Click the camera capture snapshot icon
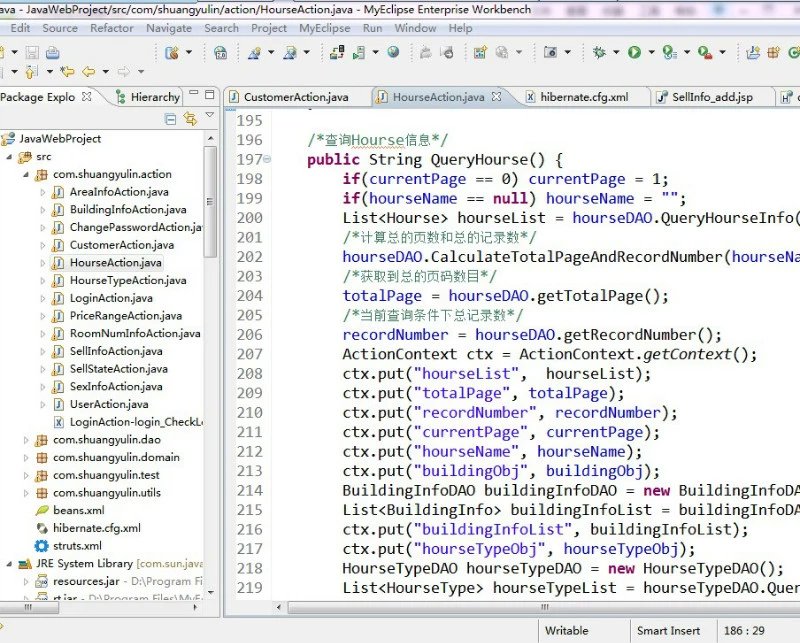 tap(550, 52)
